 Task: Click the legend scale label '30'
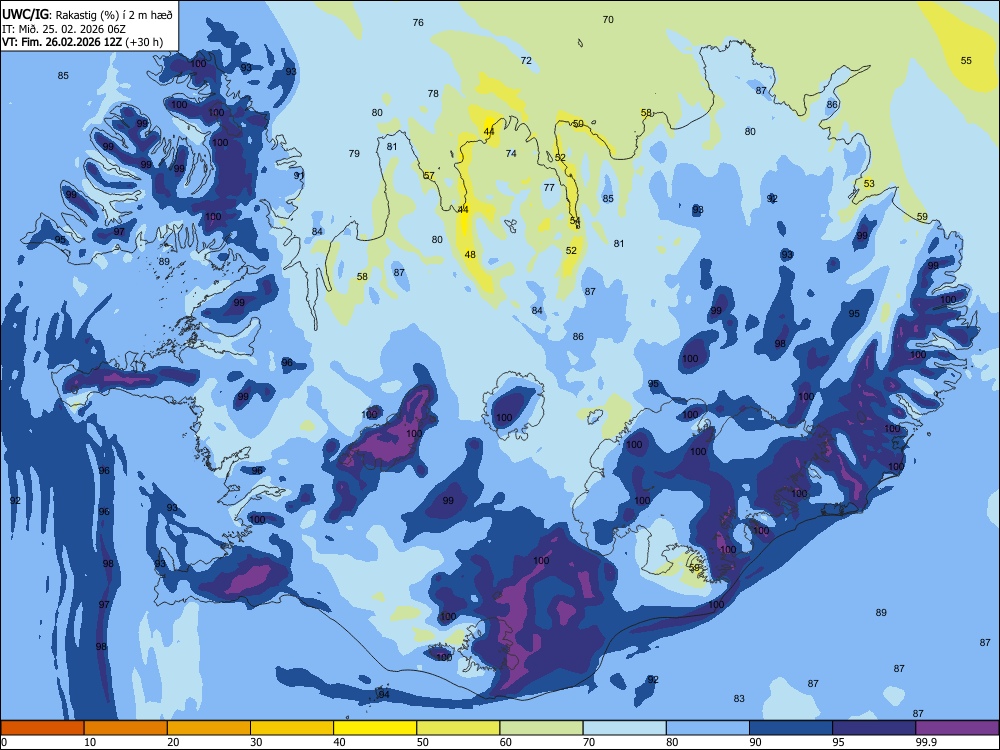pyautogui.click(x=256, y=742)
